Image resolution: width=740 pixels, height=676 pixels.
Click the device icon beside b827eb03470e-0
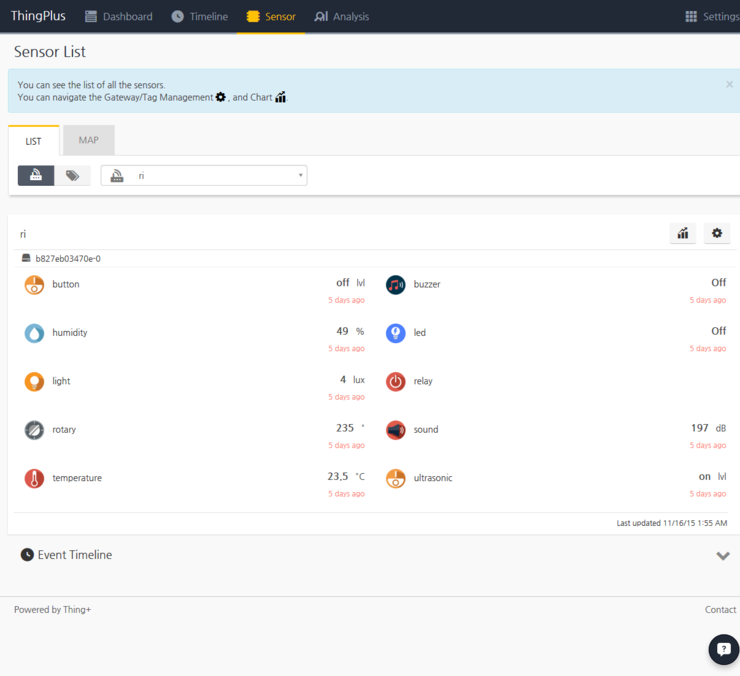(x=26, y=258)
